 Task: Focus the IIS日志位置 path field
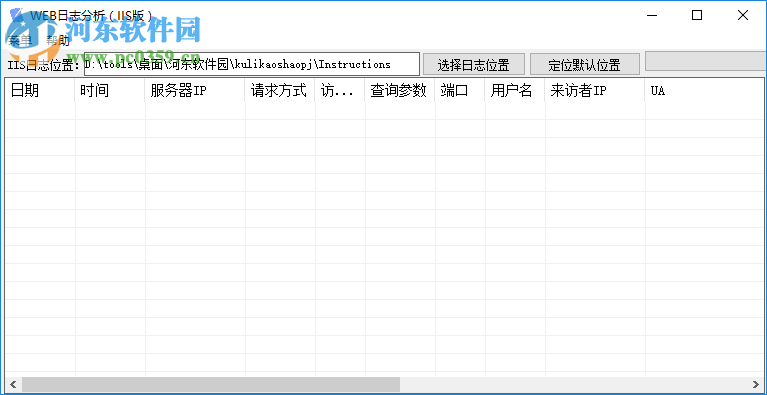tap(251, 64)
